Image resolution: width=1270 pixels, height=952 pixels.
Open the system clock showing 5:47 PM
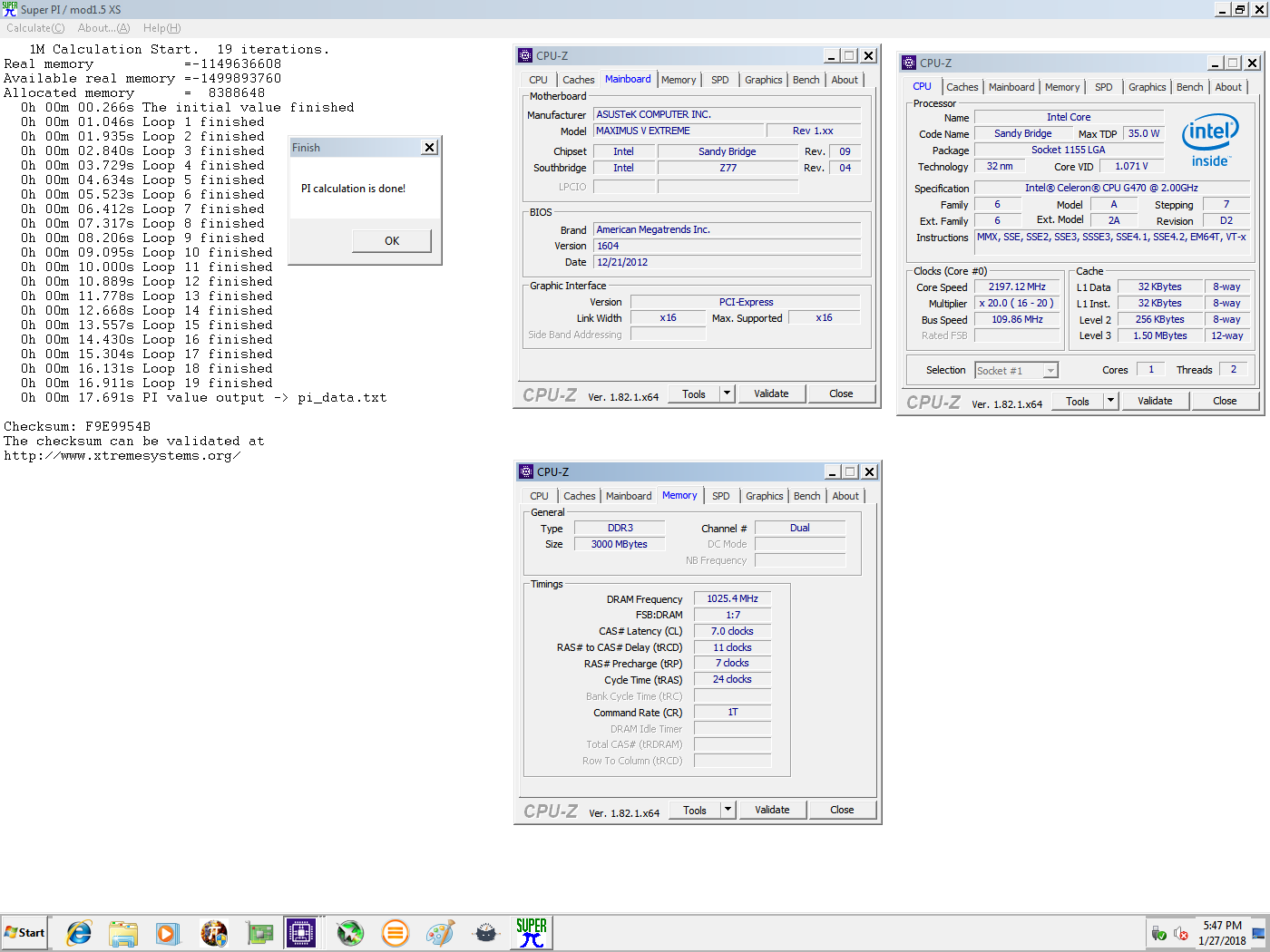(x=1222, y=933)
